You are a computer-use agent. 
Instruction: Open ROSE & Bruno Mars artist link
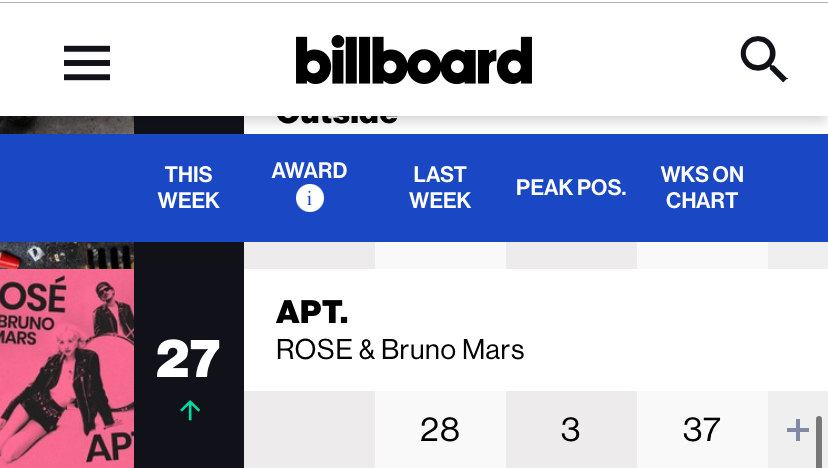point(400,350)
